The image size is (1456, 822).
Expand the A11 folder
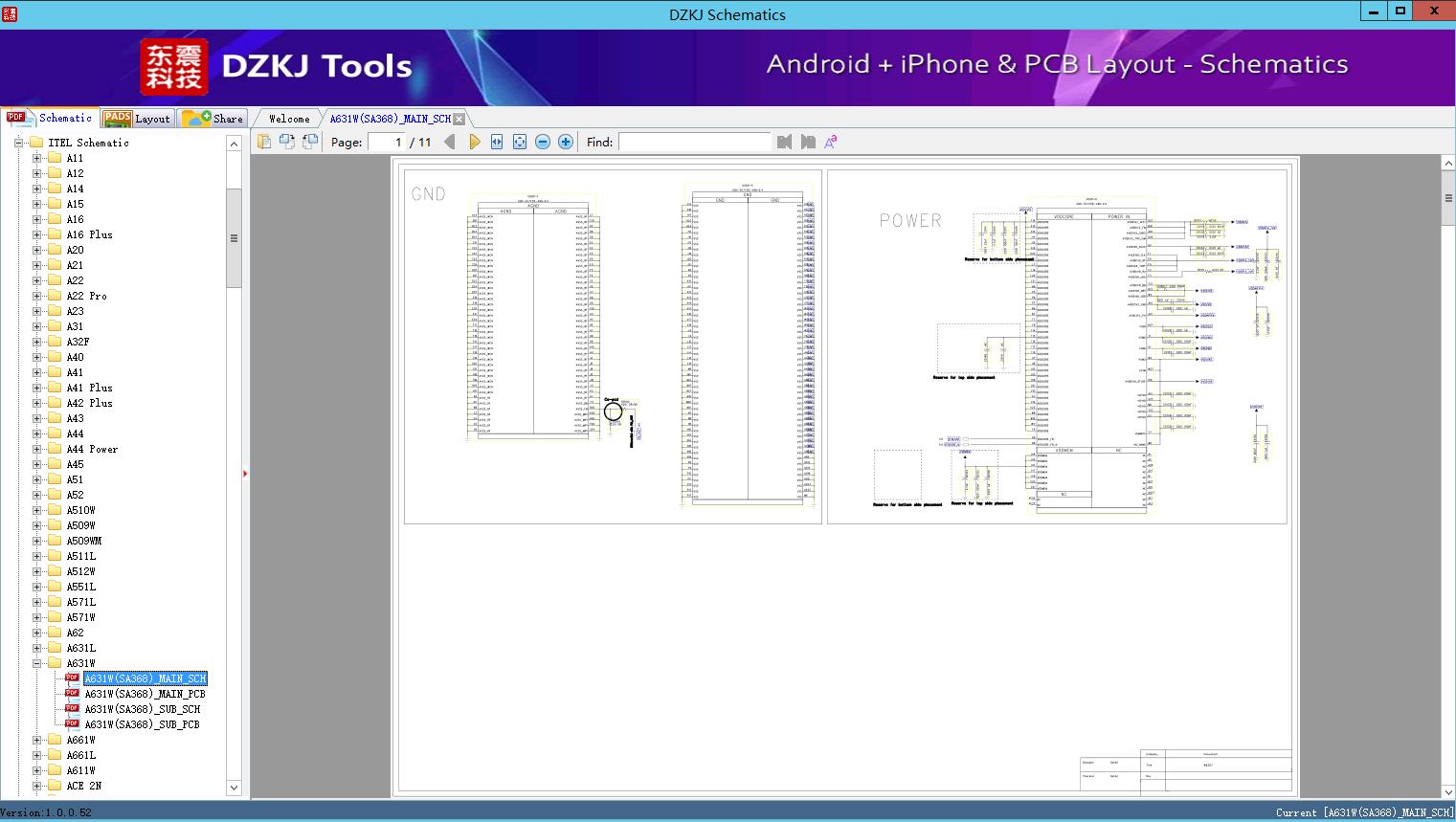tap(36, 158)
